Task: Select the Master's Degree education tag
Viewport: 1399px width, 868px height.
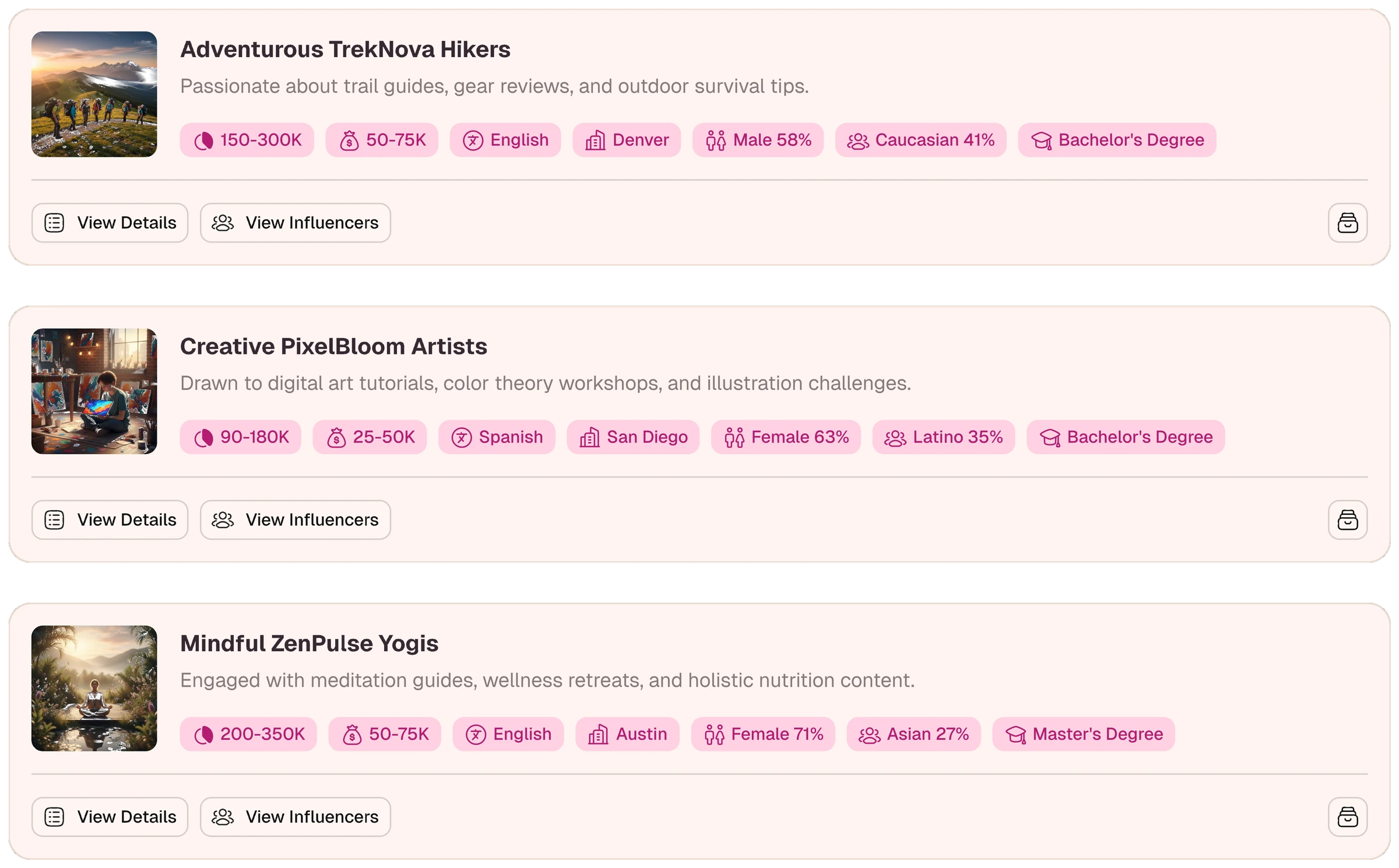Action: [1084, 734]
